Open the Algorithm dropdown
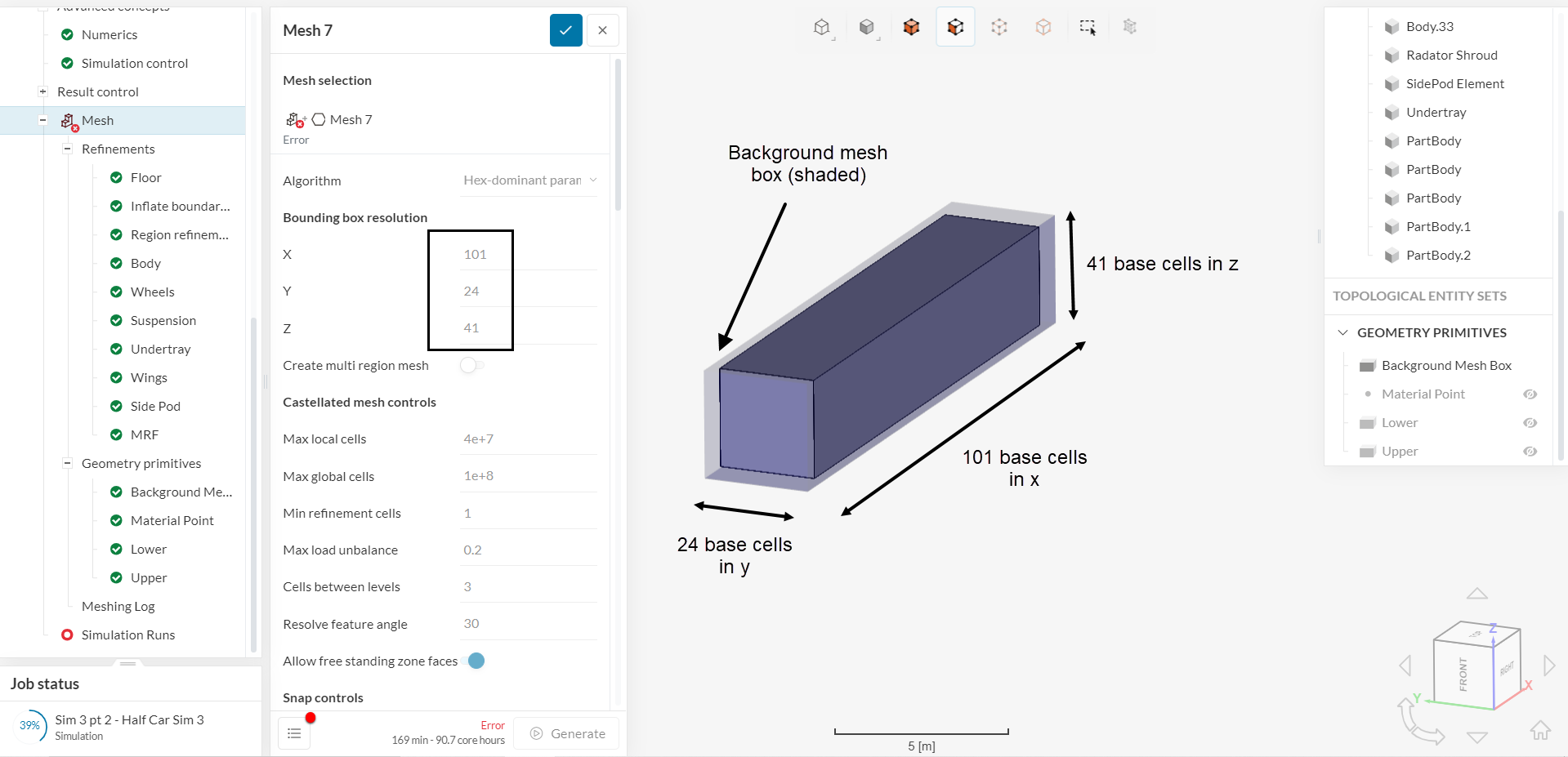This screenshot has height=757, width=1568. coord(529,180)
